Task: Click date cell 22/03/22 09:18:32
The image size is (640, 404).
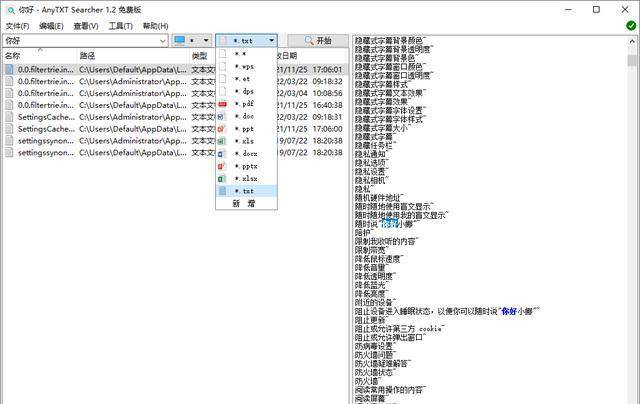Action: coord(310,81)
